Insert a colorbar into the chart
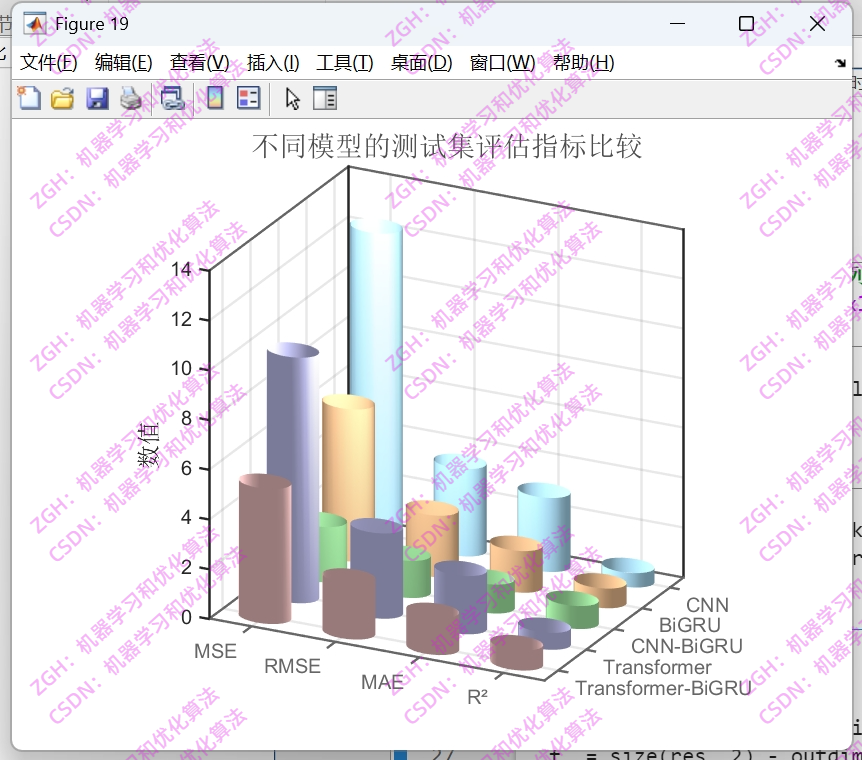This screenshot has height=760, width=862. (213, 98)
